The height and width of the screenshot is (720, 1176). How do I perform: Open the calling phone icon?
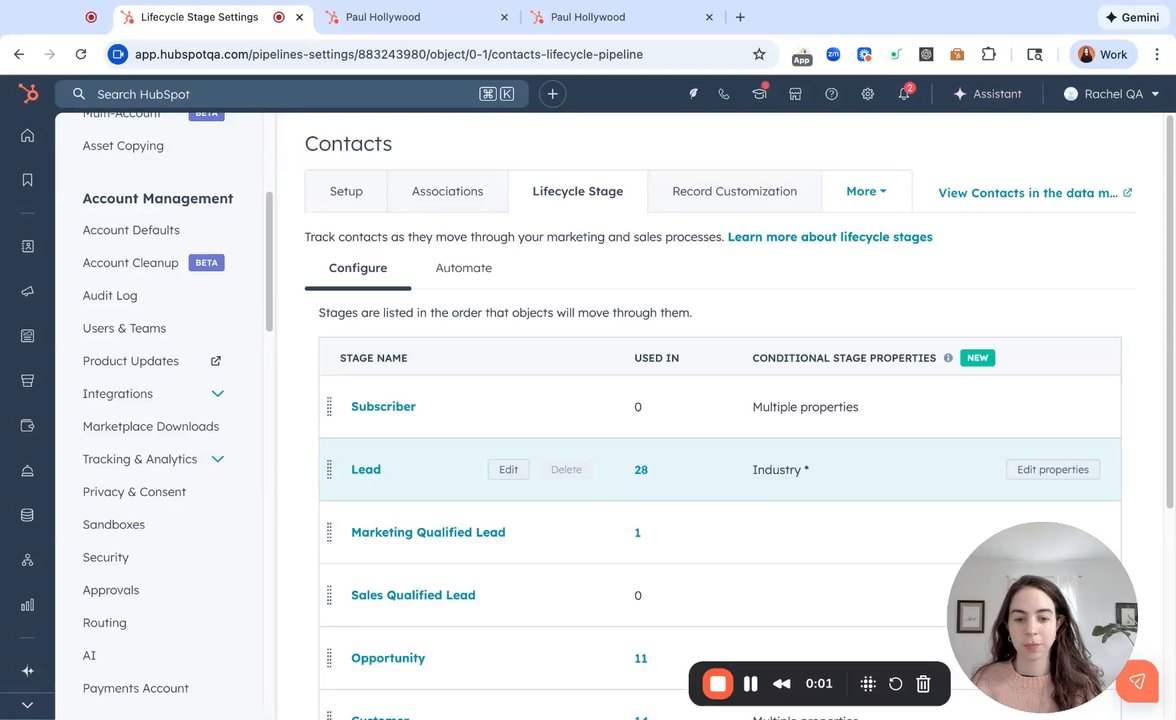(x=724, y=94)
